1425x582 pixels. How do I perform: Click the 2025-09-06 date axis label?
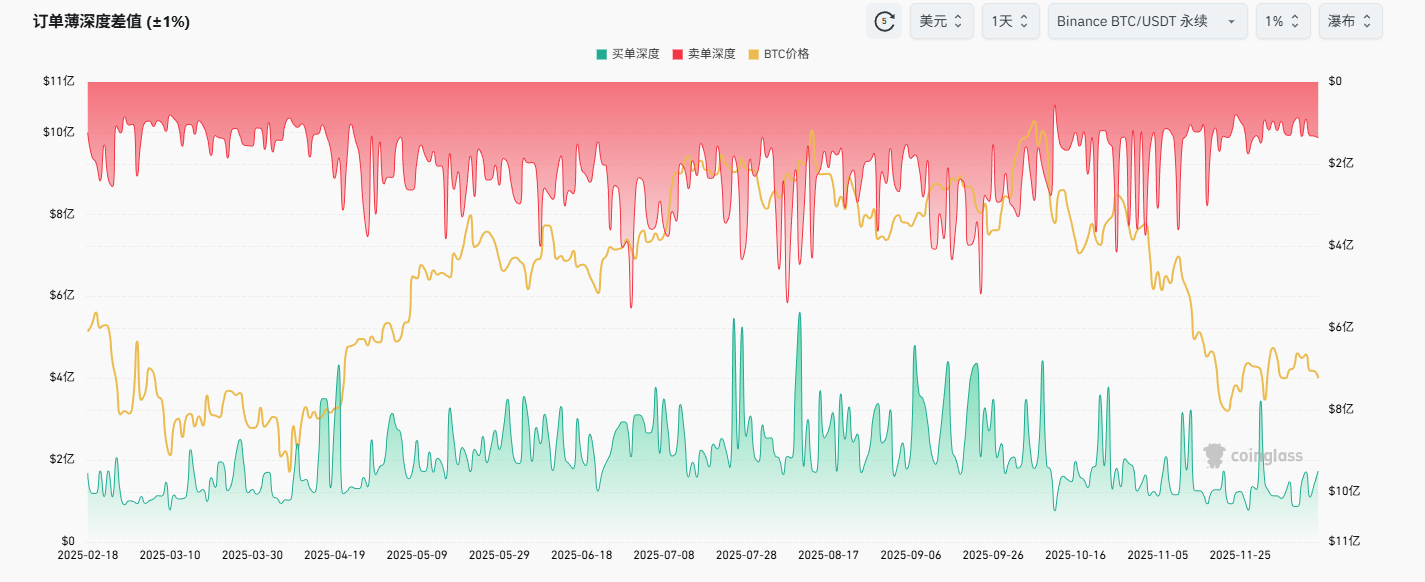coord(910,555)
